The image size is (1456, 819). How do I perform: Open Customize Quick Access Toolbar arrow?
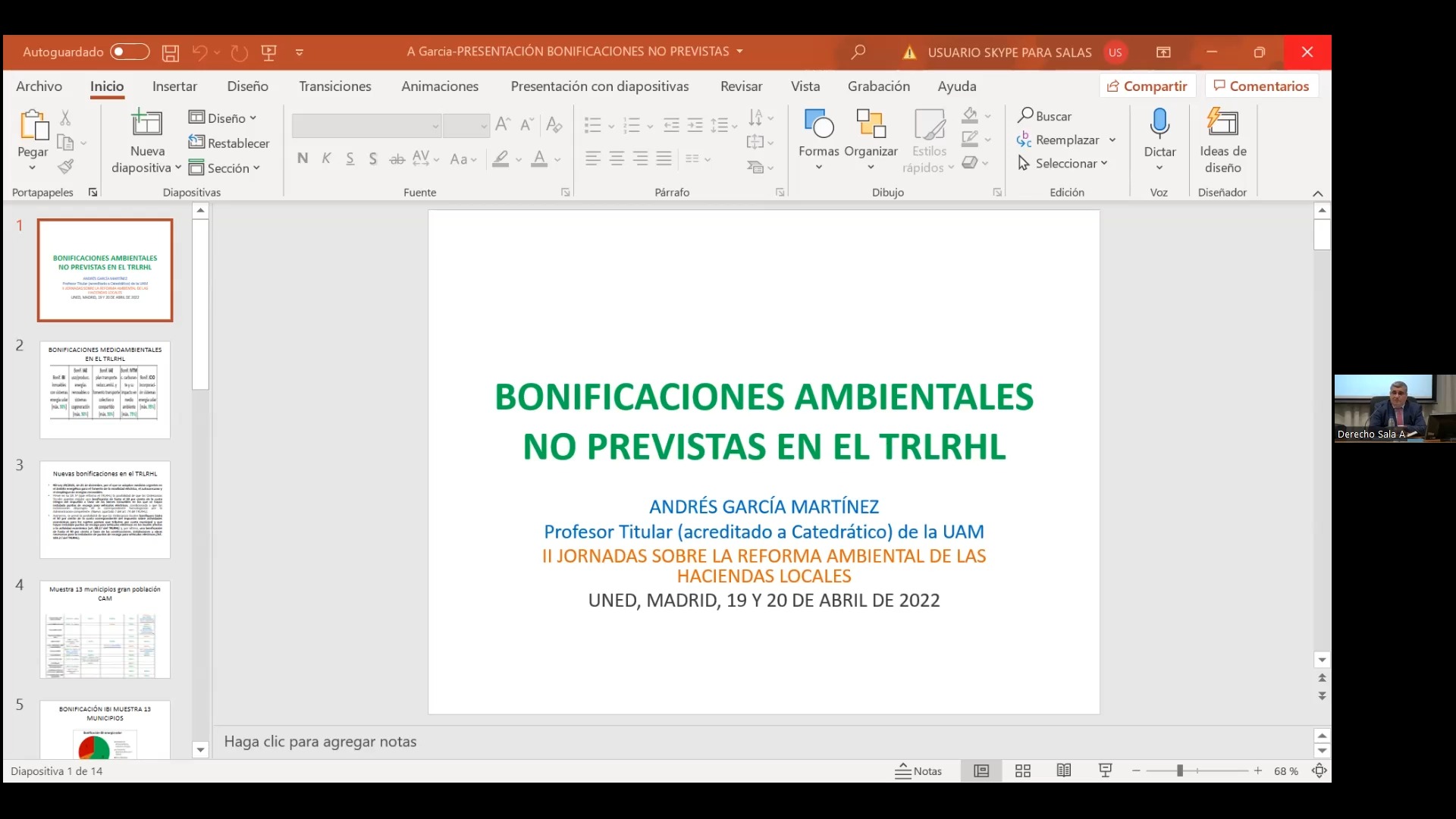(300, 52)
